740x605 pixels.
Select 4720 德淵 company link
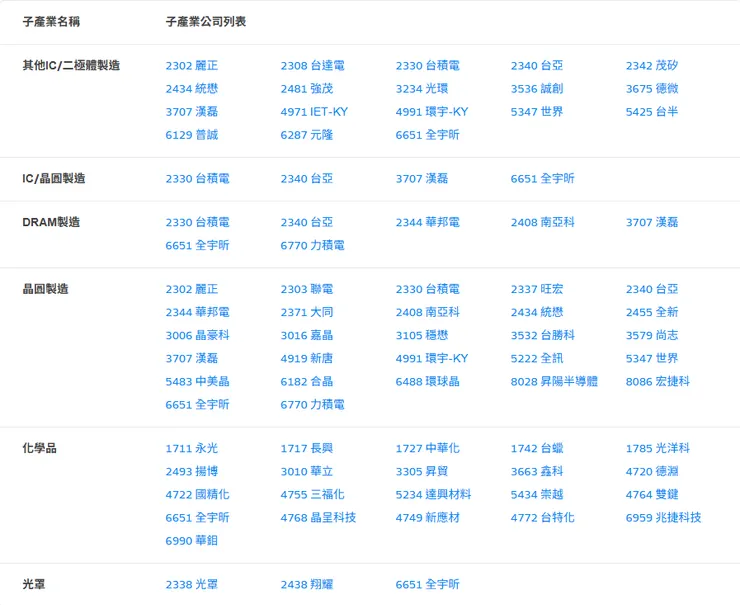pyautogui.click(x=652, y=471)
